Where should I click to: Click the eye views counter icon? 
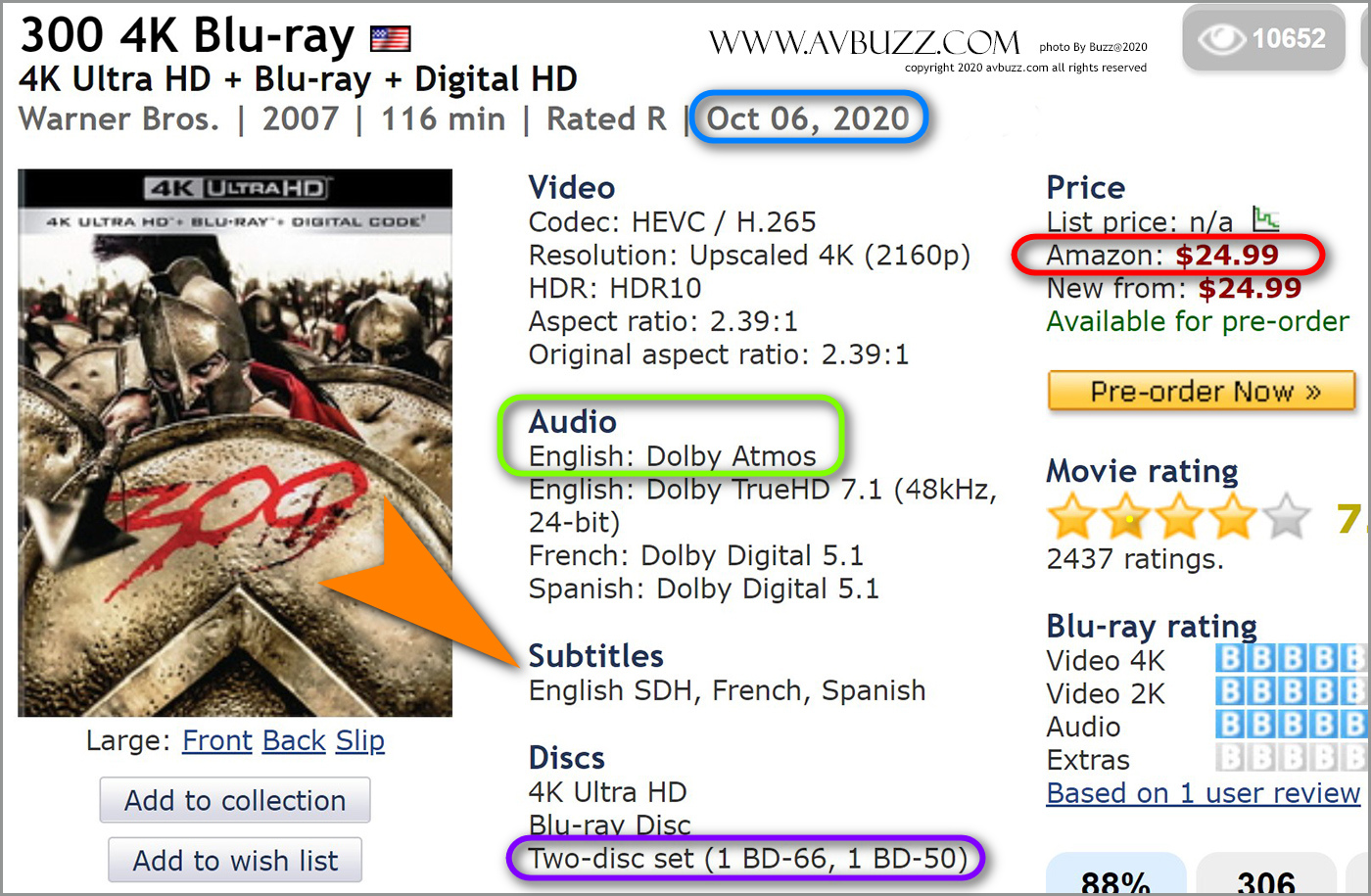[x=1221, y=39]
